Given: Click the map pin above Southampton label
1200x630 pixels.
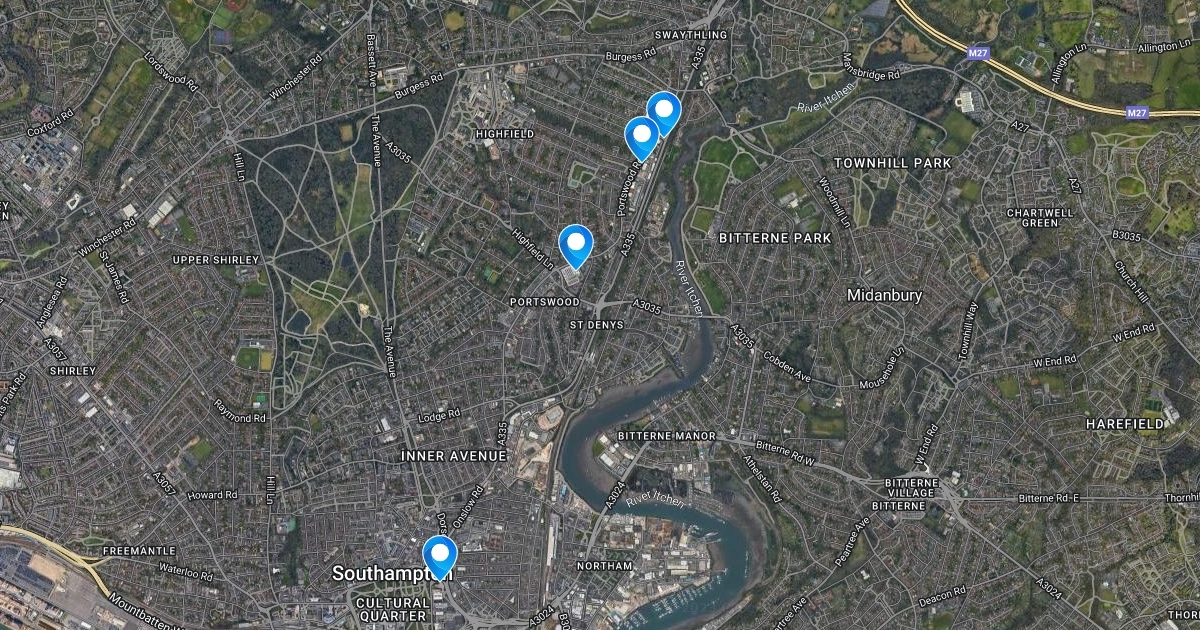Looking at the screenshot, I should [x=439, y=557].
